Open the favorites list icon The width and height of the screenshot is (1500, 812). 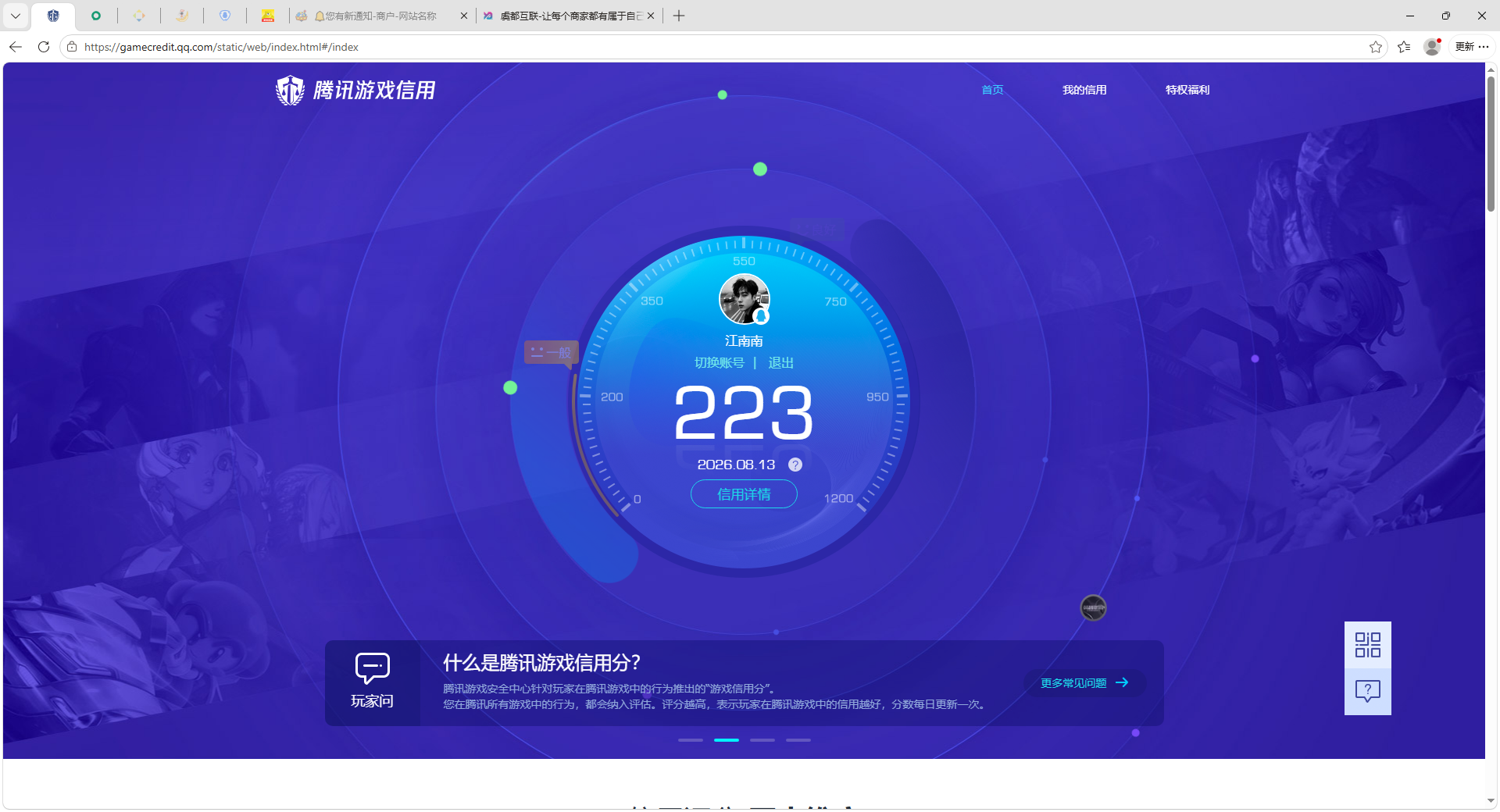pos(1404,47)
